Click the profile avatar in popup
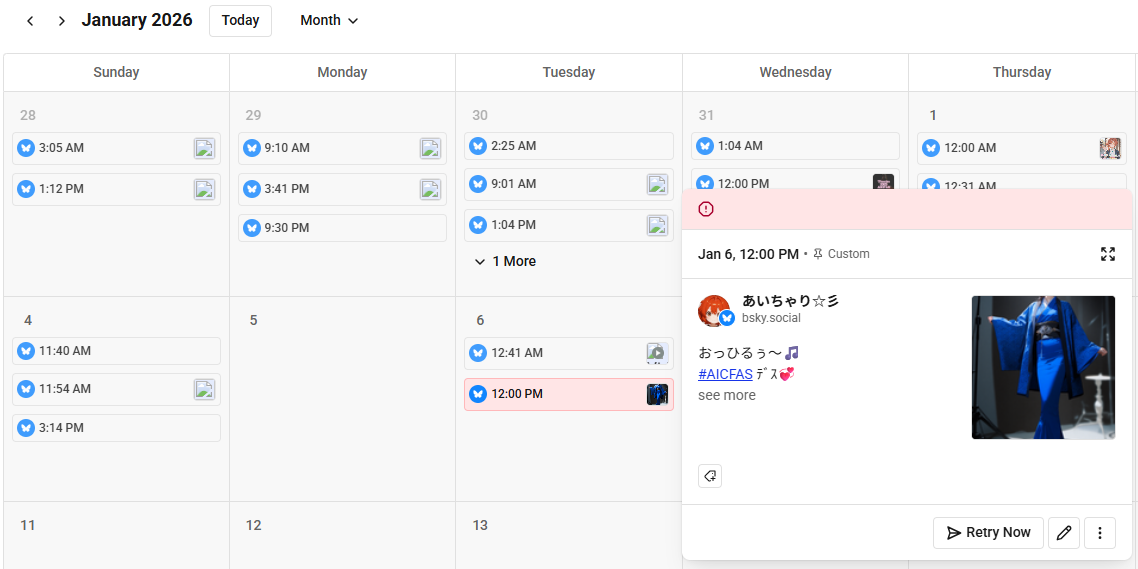 714,311
